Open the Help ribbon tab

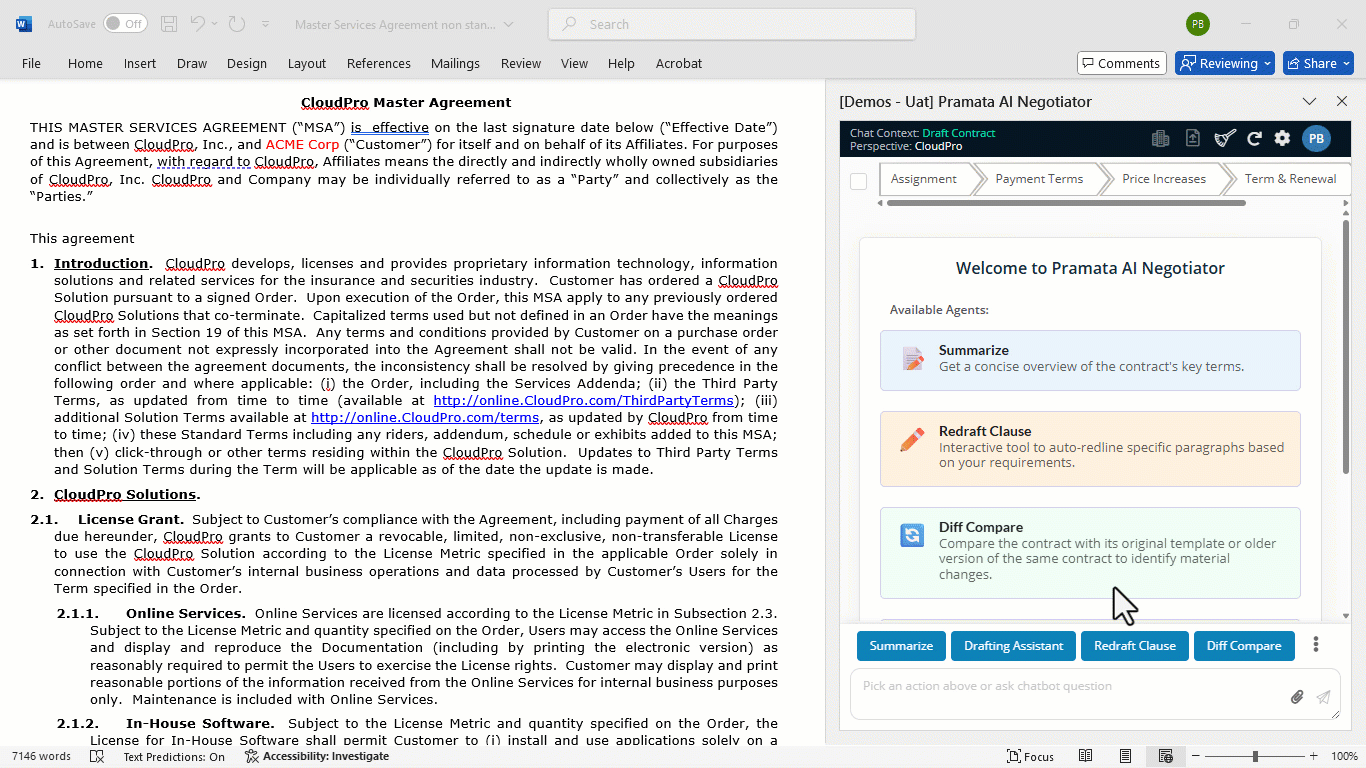coord(621,63)
